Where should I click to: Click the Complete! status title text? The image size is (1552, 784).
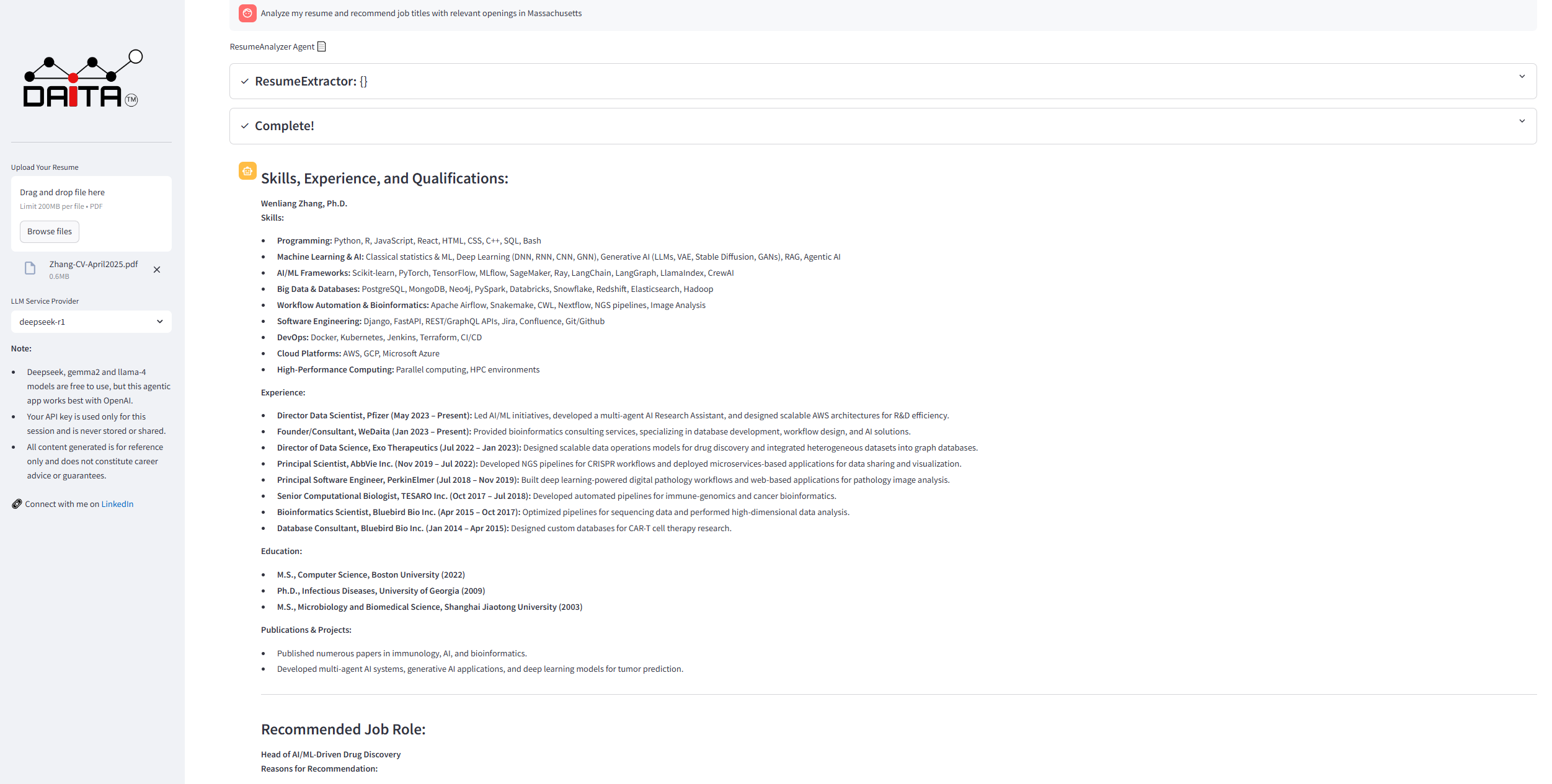click(x=284, y=126)
